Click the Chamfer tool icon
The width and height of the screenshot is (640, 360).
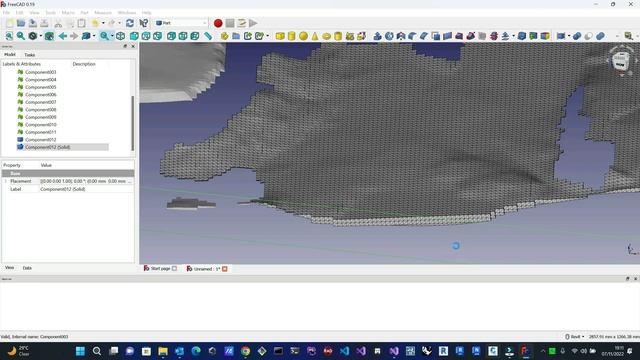(x=424, y=36)
